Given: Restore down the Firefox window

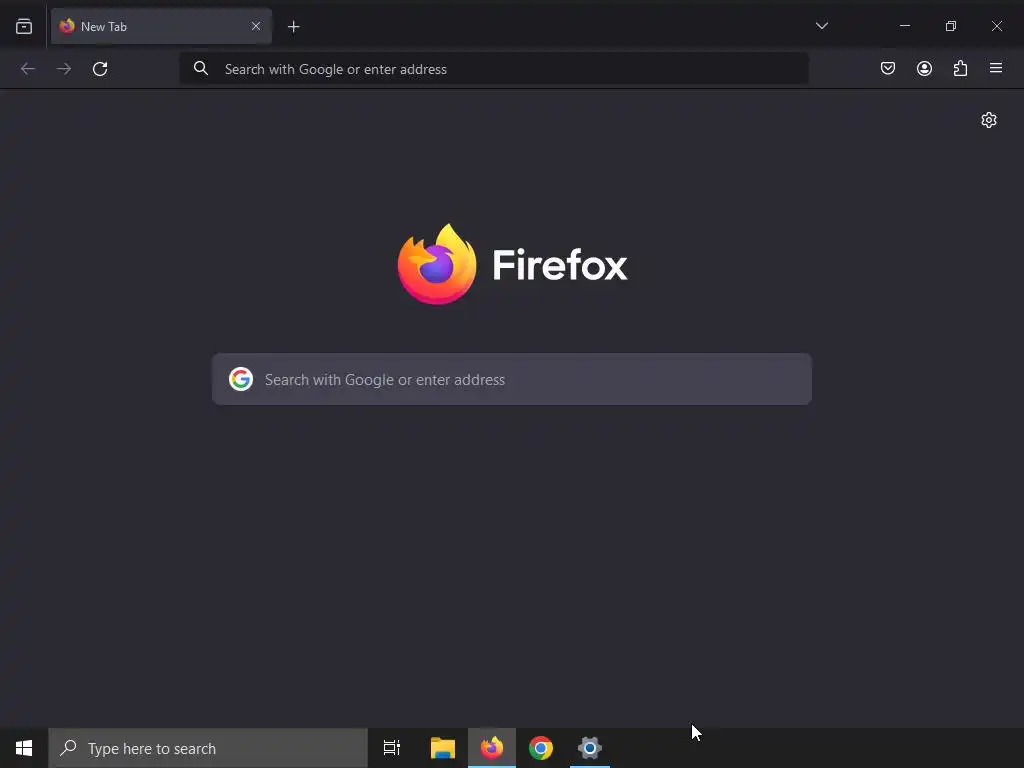Looking at the screenshot, I should pyautogui.click(x=951, y=26).
